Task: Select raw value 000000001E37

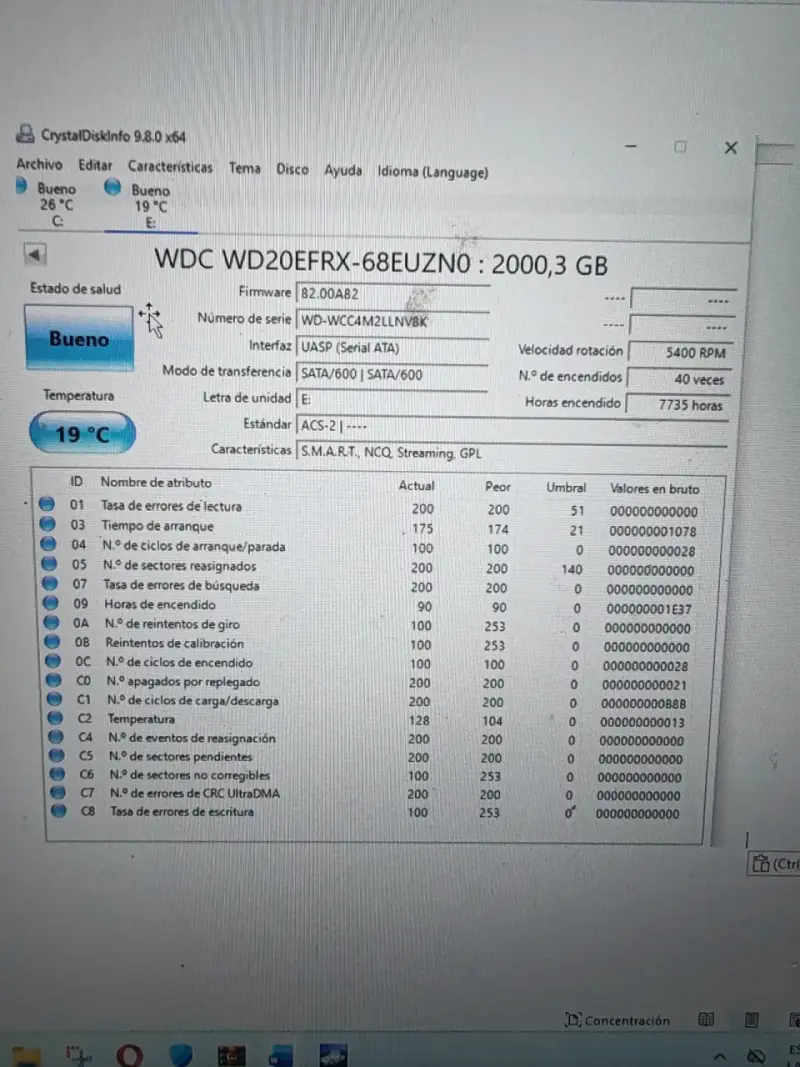Action: pos(648,610)
